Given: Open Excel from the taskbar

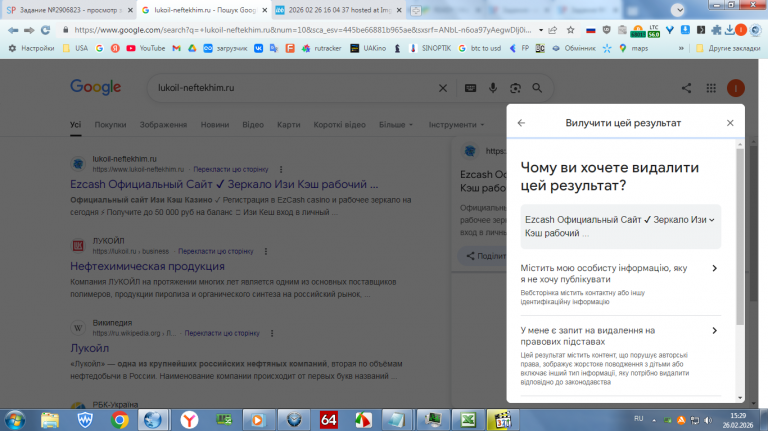Looking at the screenshot, I should tap(467, 420).
